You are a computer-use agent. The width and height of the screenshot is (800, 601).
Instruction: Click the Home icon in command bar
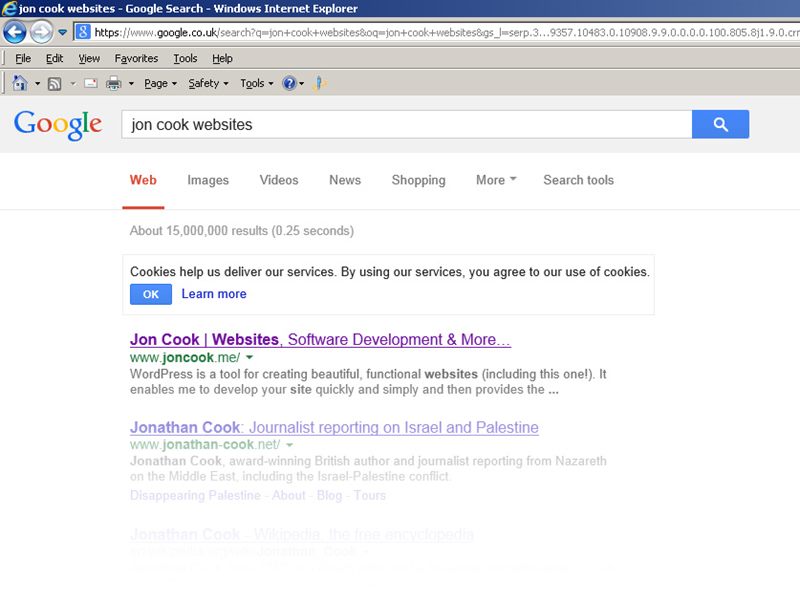pos(20,83)
